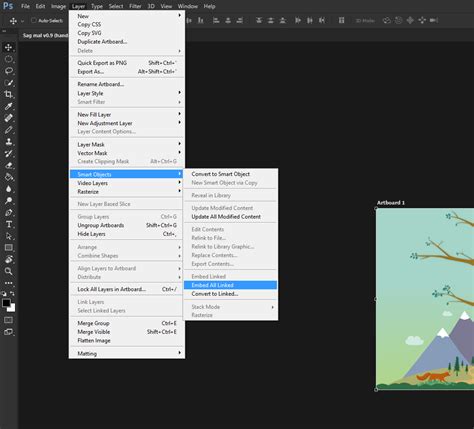Expand the Layer Mask submenu
This screenshot has height=429, width=474.
[x=127, y=144]
